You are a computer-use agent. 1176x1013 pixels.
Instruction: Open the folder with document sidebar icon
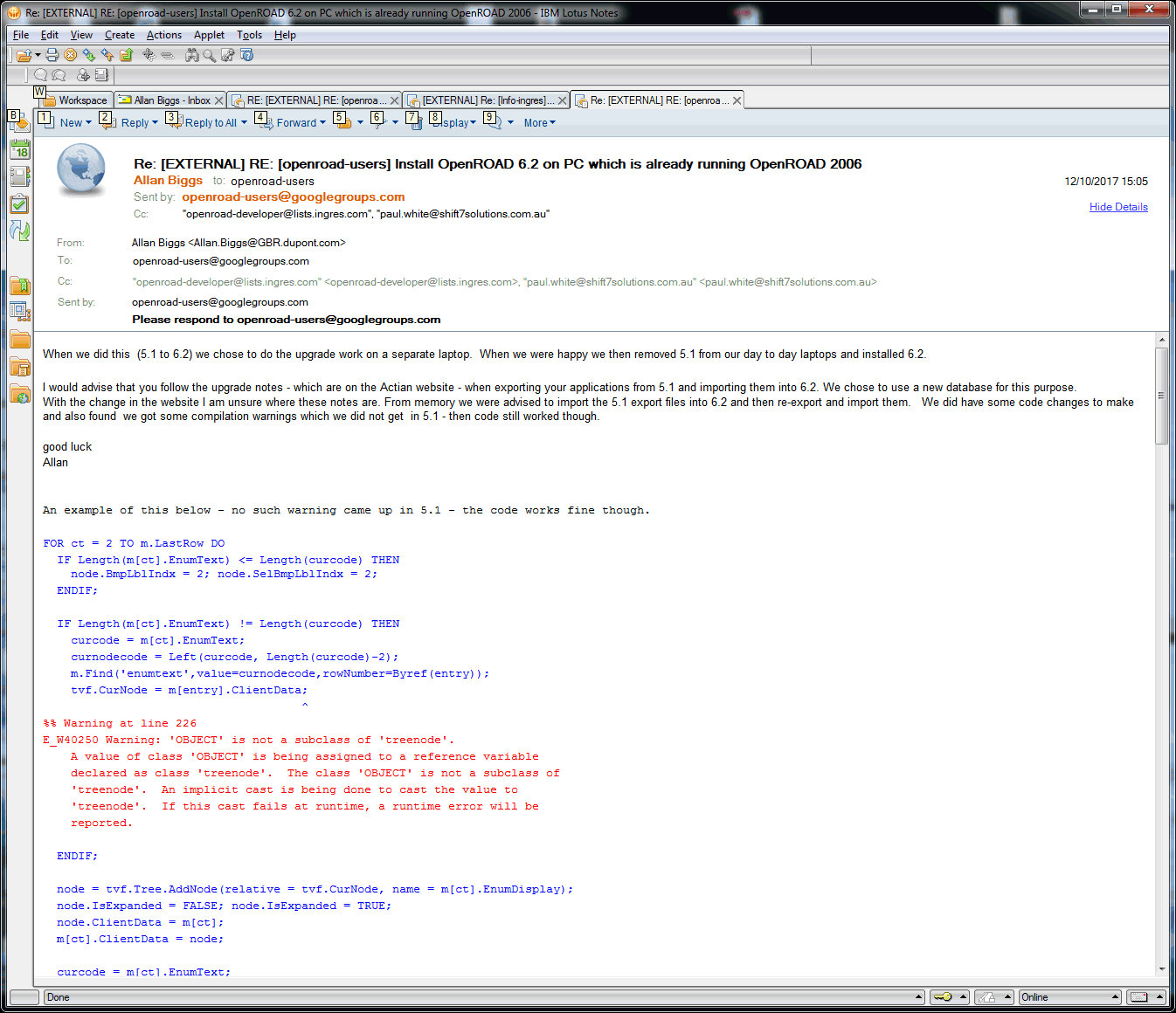point(20,367)
